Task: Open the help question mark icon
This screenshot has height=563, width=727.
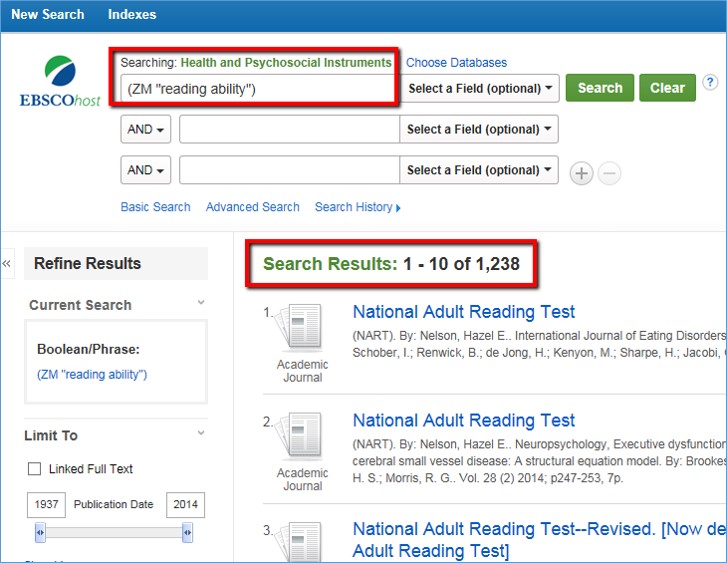Action: click(710, 83)
